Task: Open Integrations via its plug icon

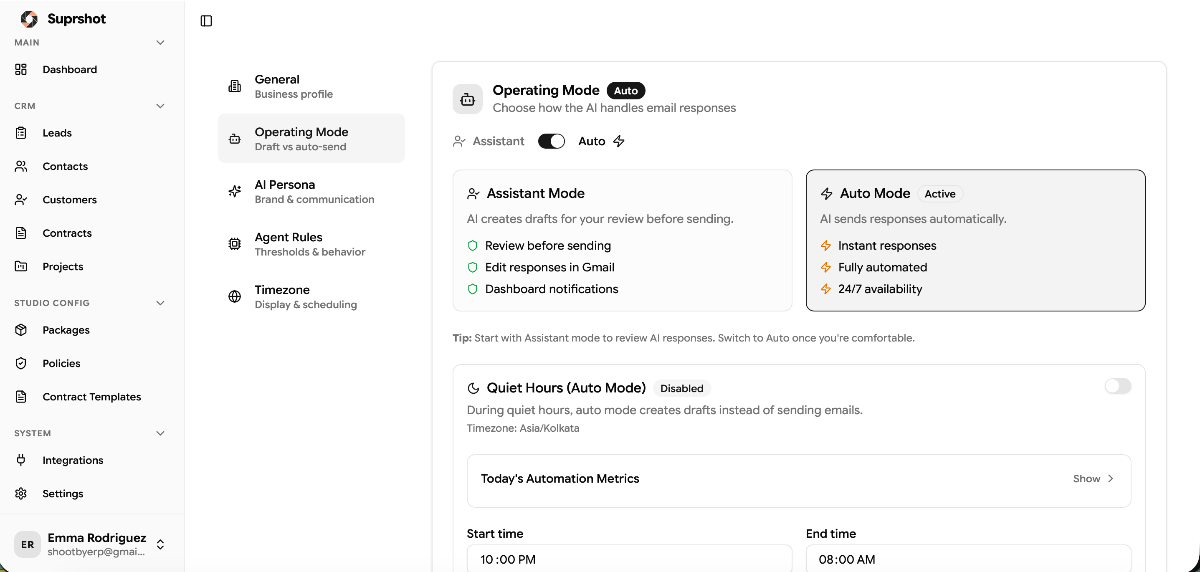Action: 21,460
